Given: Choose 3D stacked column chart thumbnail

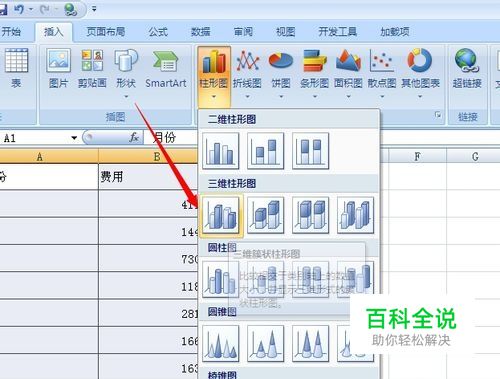Looking at the screenshot, I should point(265,215).
